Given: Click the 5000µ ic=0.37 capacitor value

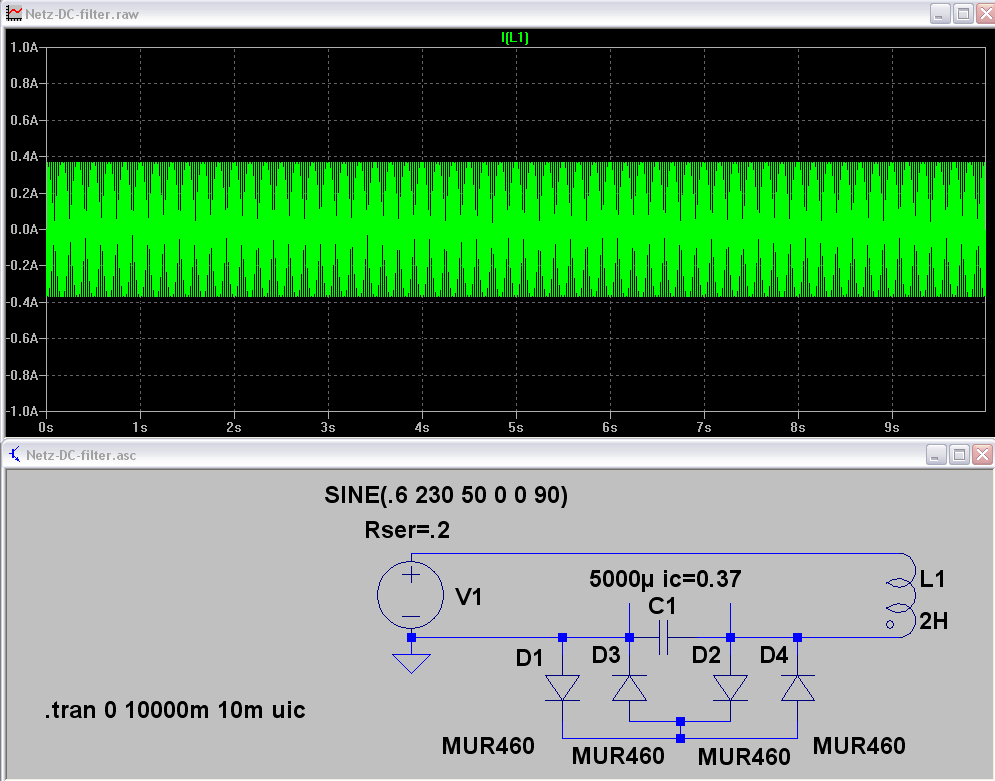Looking at the screenshot, I should pyautogui.click(x=665, y=579).
